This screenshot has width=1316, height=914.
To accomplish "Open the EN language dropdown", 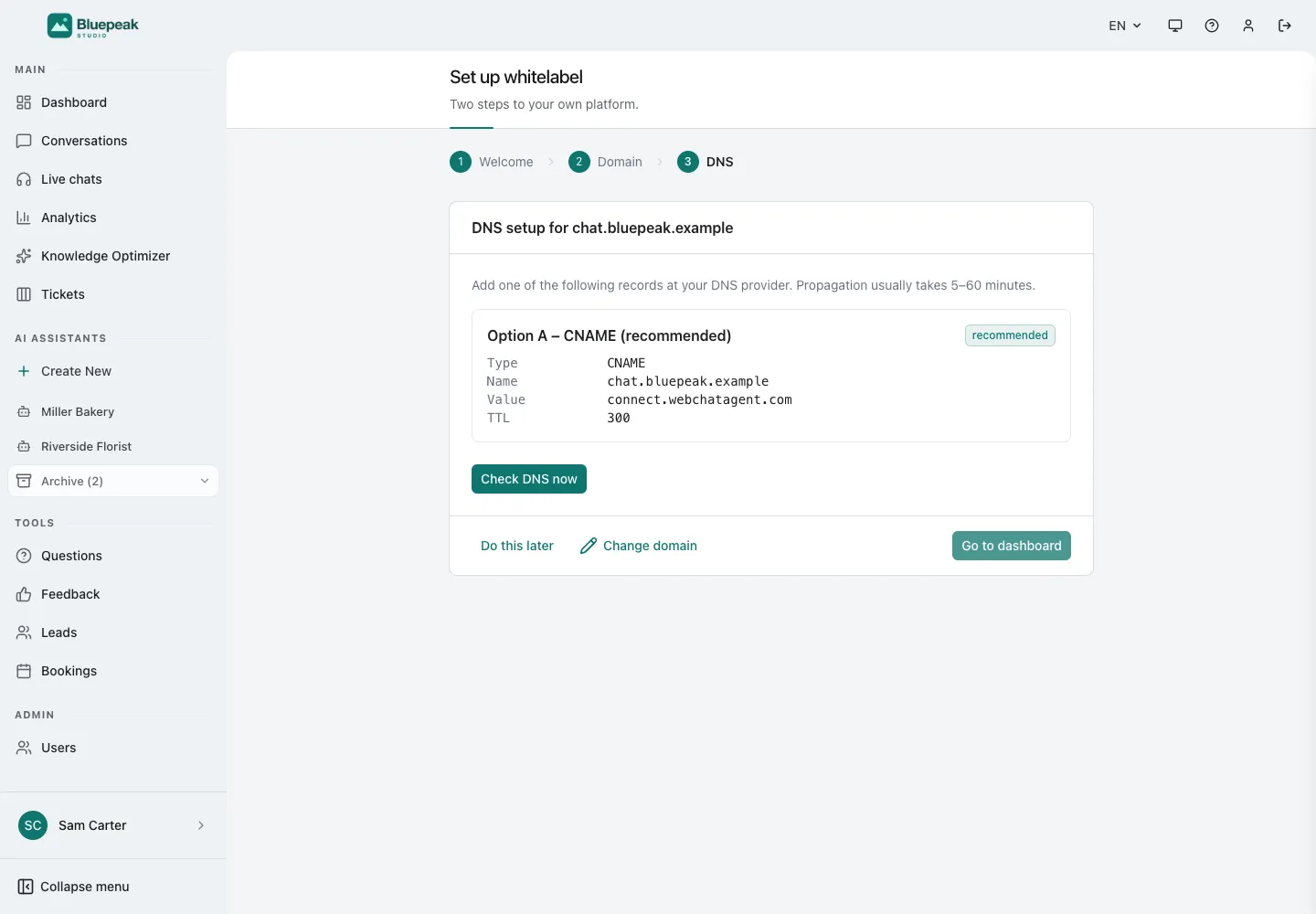I will [x=1125, y=26].
